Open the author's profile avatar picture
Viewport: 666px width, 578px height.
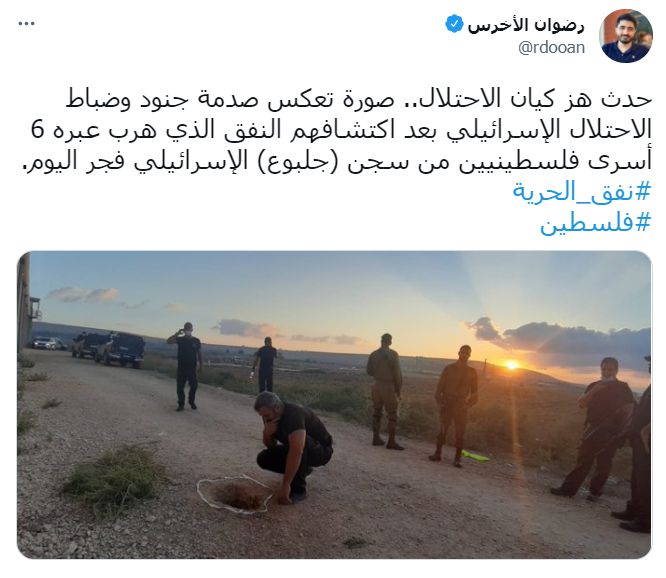pos(626,36)
